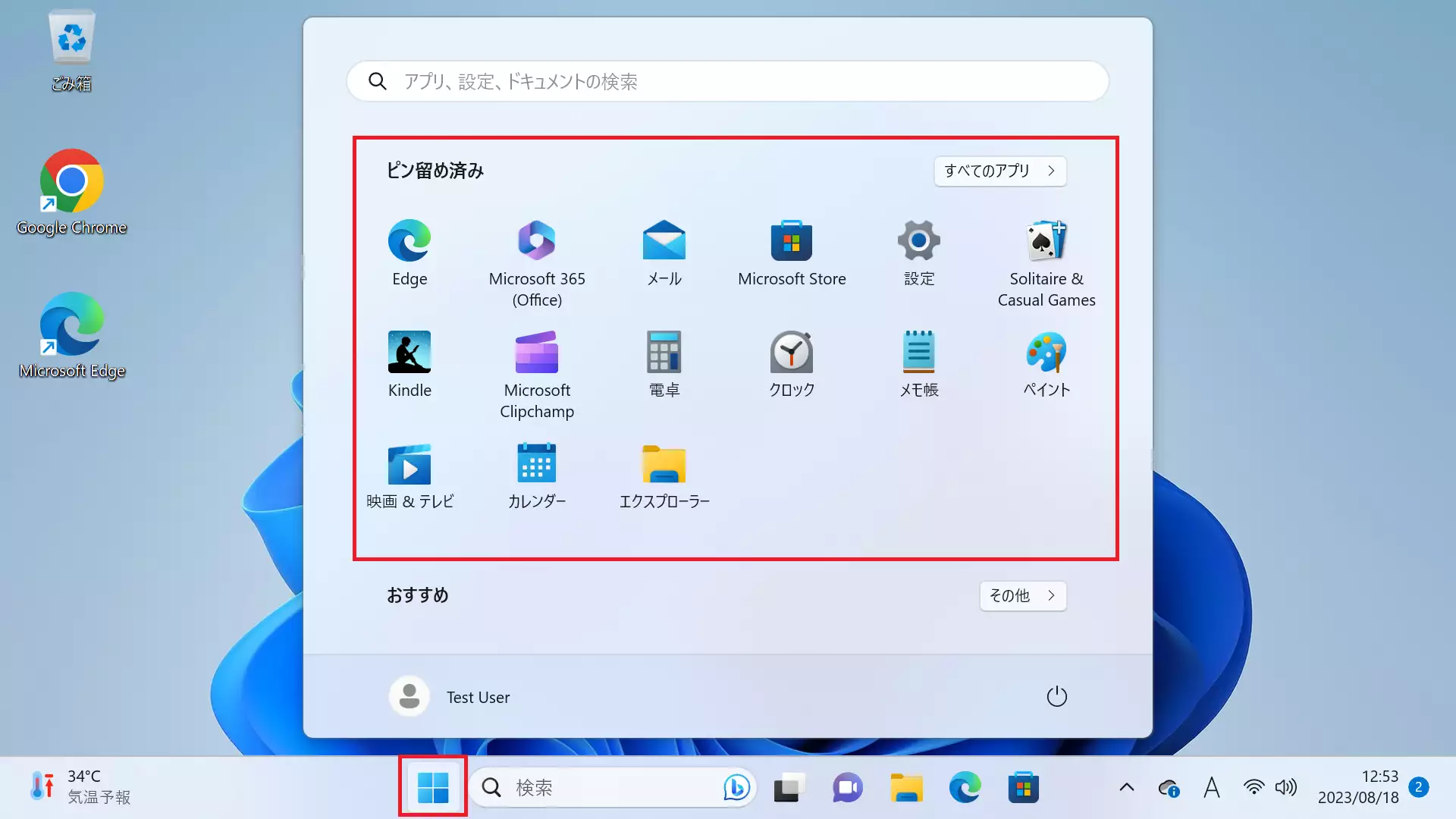Image resolution: width=1456 pixels, height=819 pixels.
Task: Focus the Start menu search box
Action: tap(728, 81)
